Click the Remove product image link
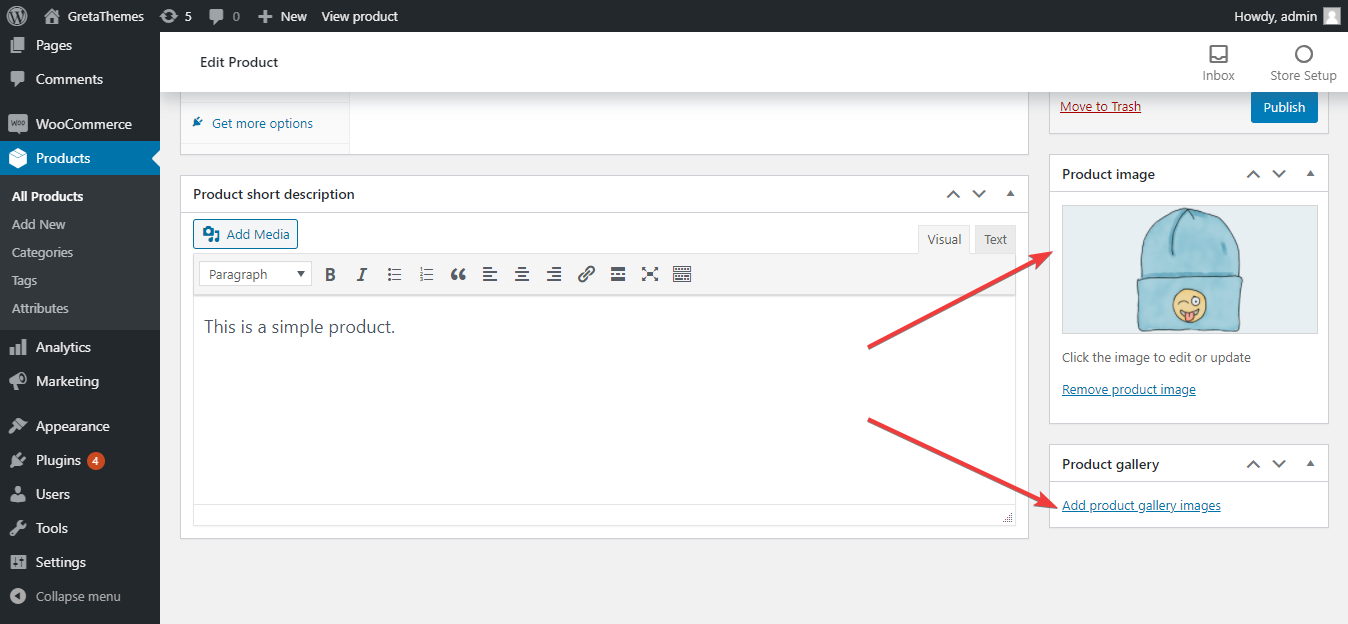 [1129, 390]
